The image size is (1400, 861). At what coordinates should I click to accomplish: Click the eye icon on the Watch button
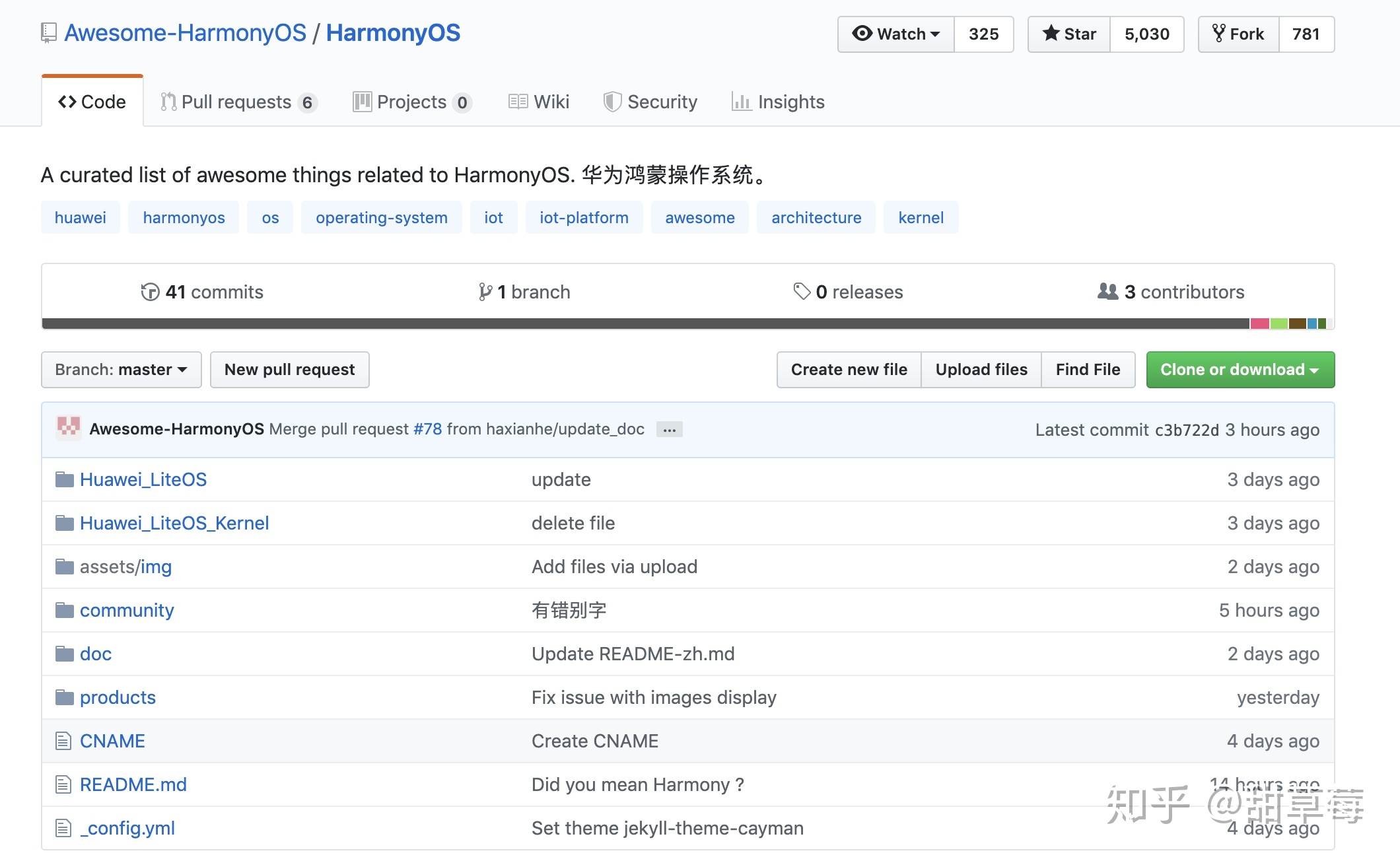tap(862, 33)
